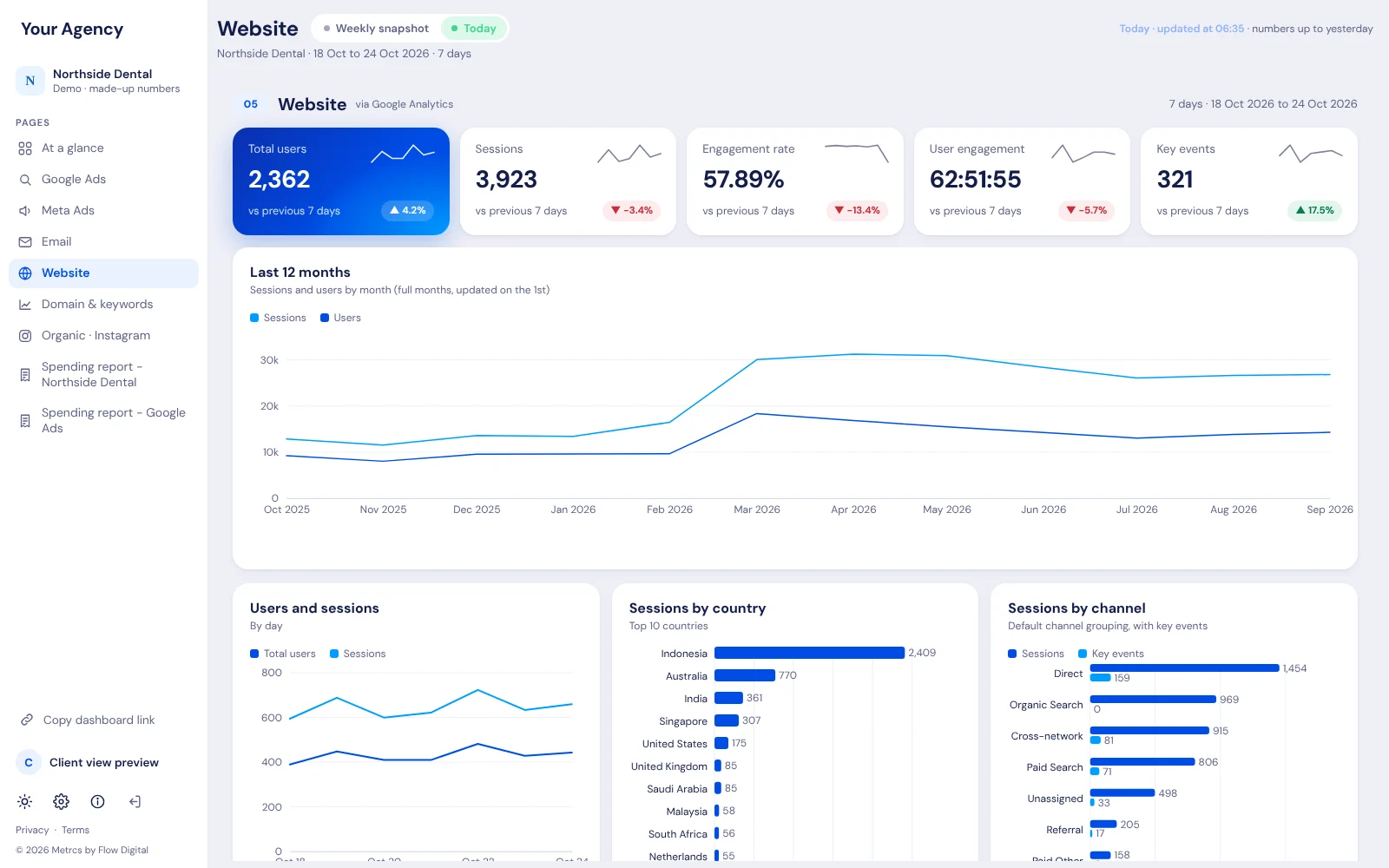Open the Email page in sidebar

click(x=103, y=242)
